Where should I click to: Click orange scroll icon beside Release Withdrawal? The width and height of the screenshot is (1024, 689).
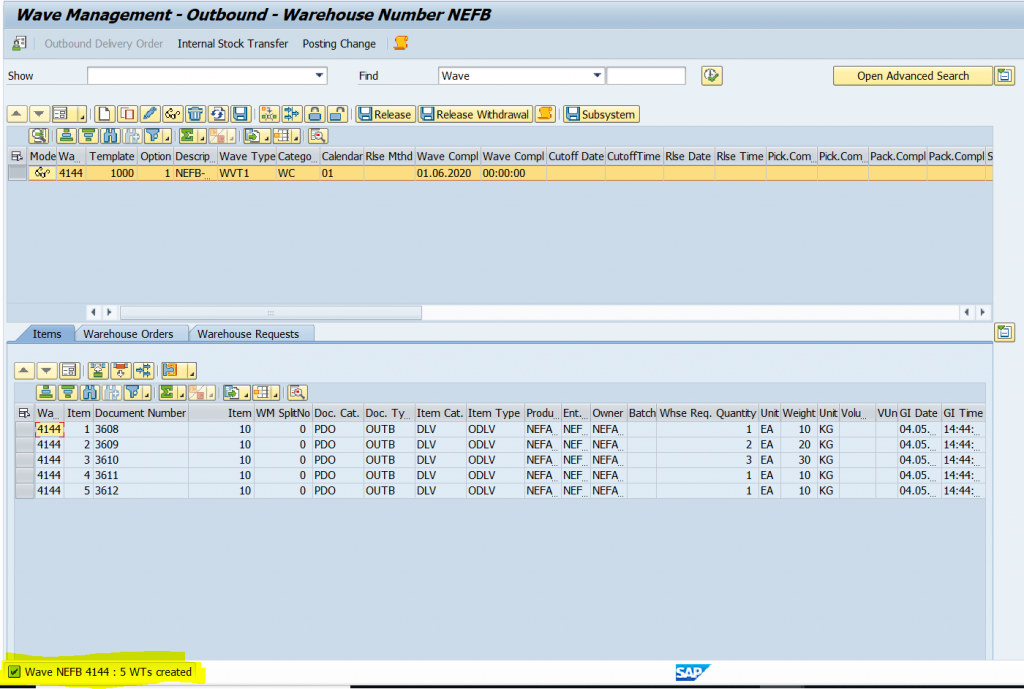[x=545, y=114]
